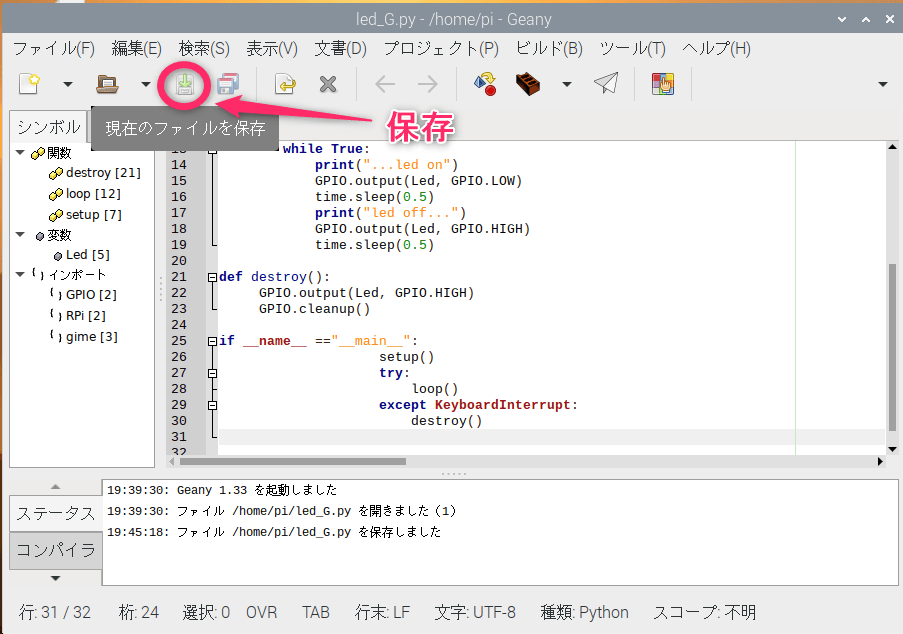
Task: Show next message tabs with down arrow
Action: pos(55,578)
